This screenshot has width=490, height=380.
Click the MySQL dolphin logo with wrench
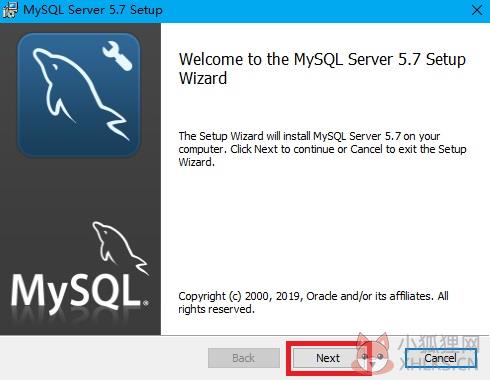click(79, 95)
